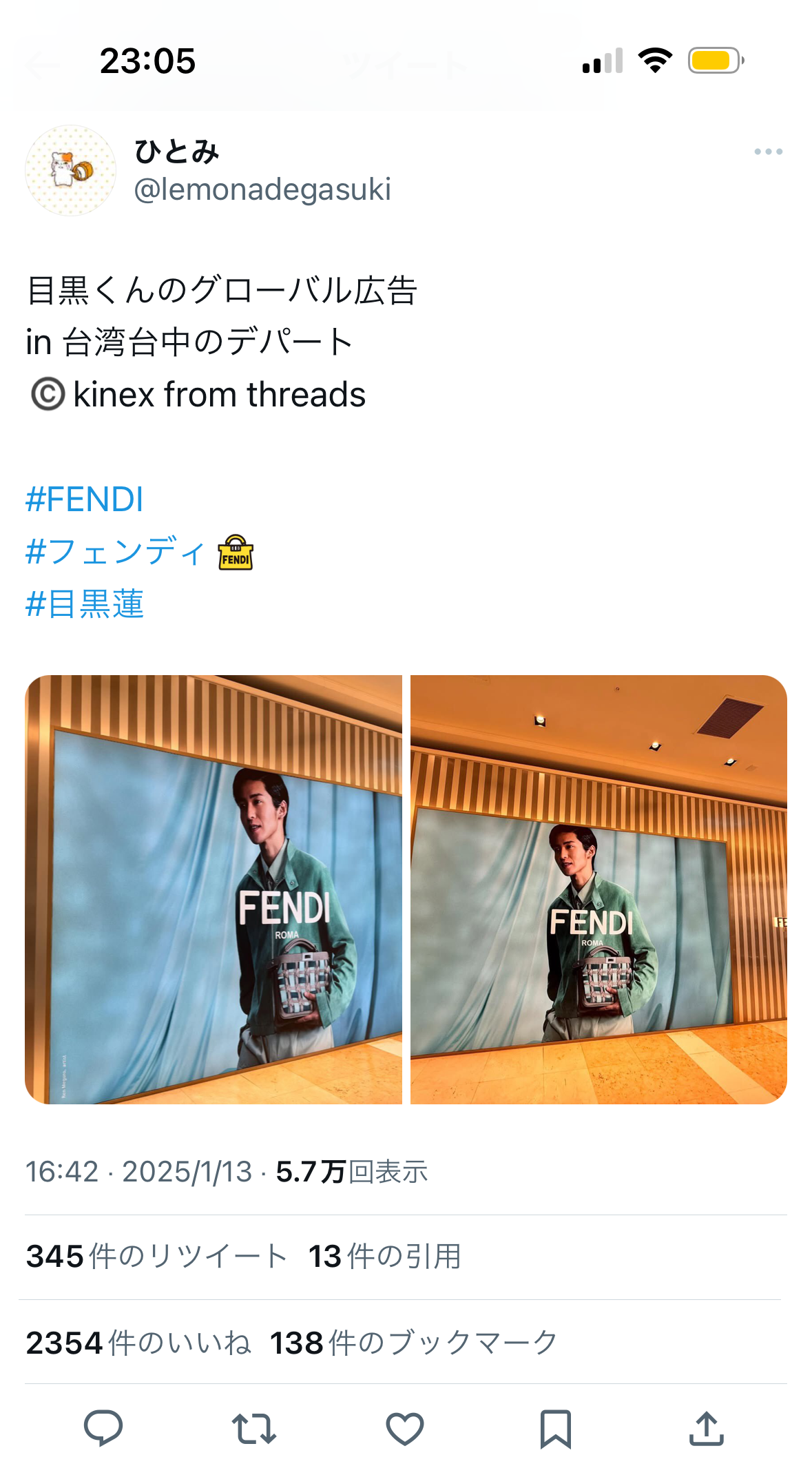This screenshot has width=812, height=1466.
Task: Show the 2354 件のいいね list
Action: (x=138, y=1343)
